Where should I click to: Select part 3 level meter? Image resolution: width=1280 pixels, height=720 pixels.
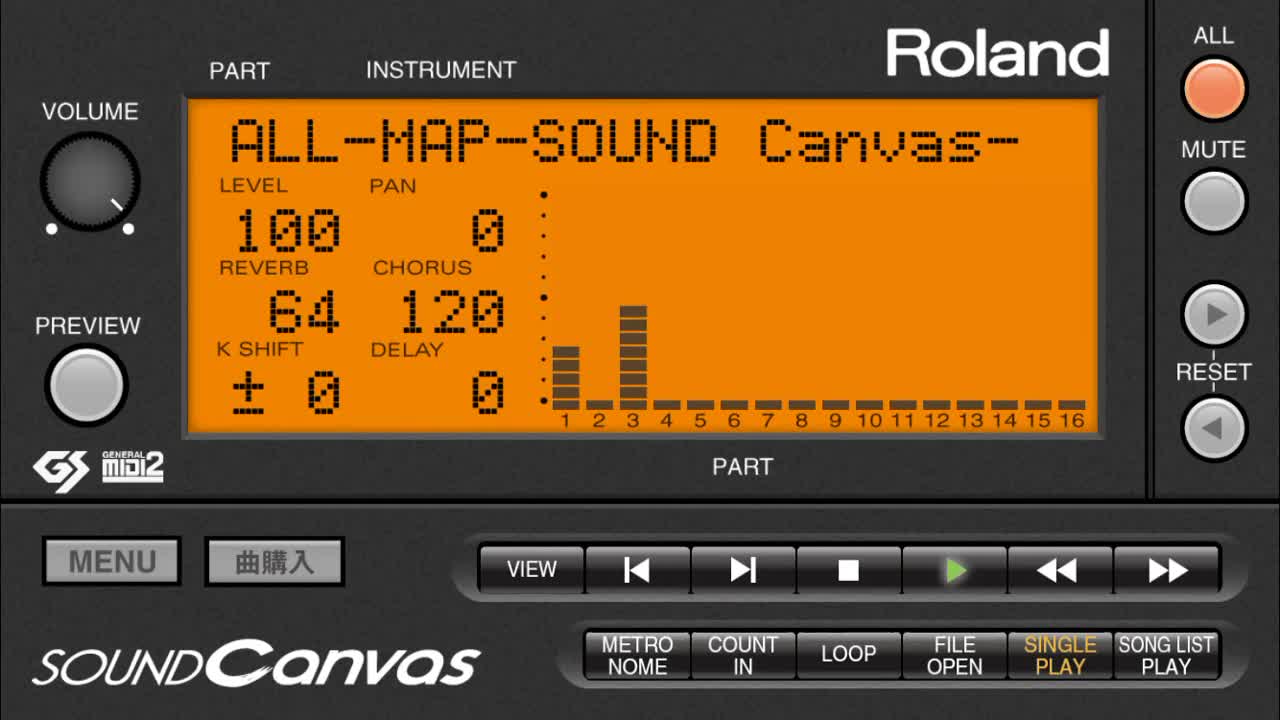pos(633,357)
